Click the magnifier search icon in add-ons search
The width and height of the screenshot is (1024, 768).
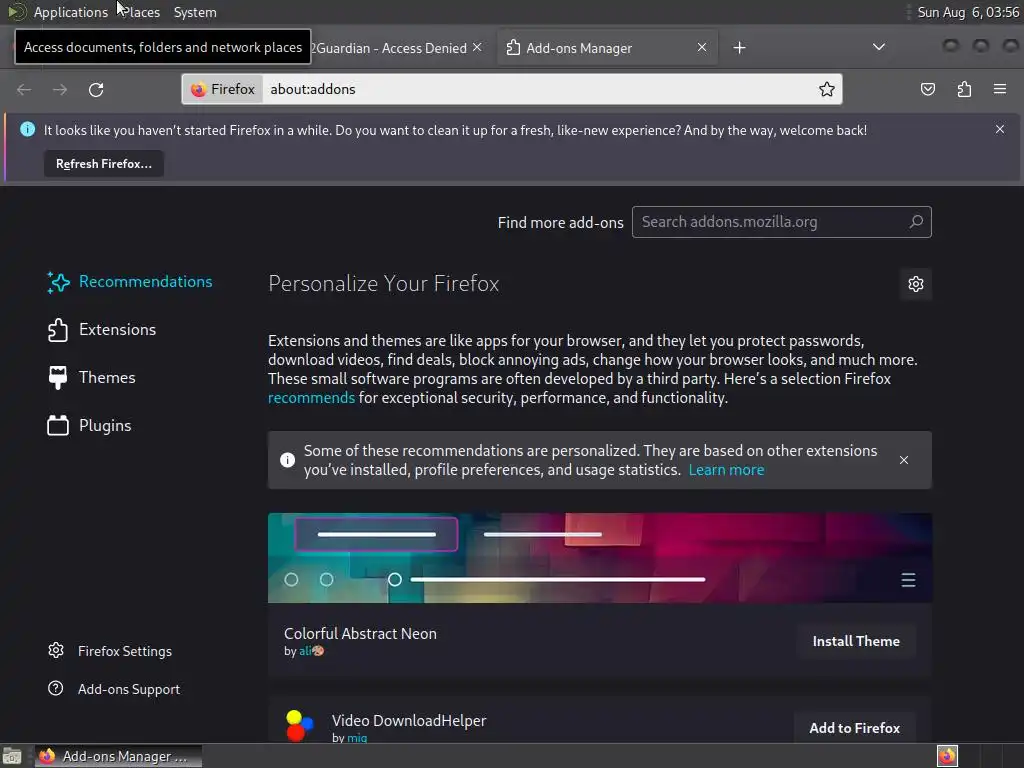pos(916,221)
